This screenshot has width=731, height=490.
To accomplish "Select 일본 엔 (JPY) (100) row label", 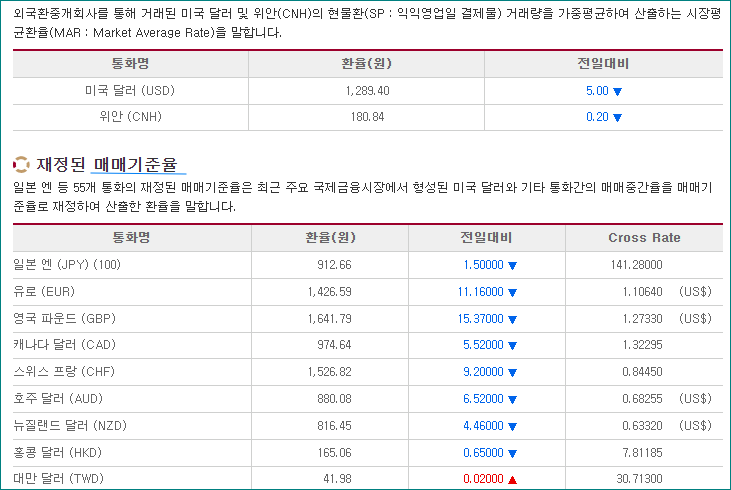I will 67,265.
